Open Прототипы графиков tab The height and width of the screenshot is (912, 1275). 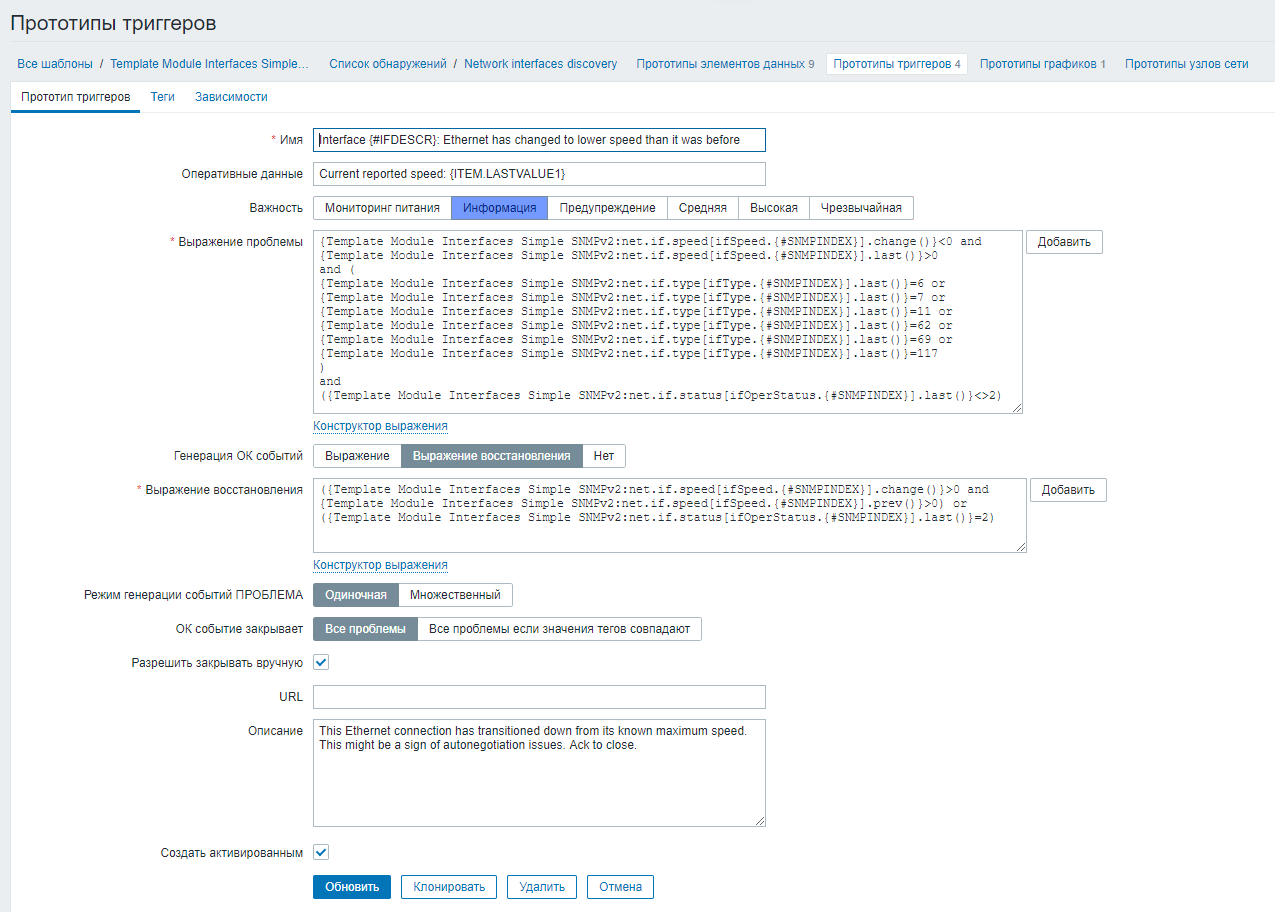click(1042, 64)
